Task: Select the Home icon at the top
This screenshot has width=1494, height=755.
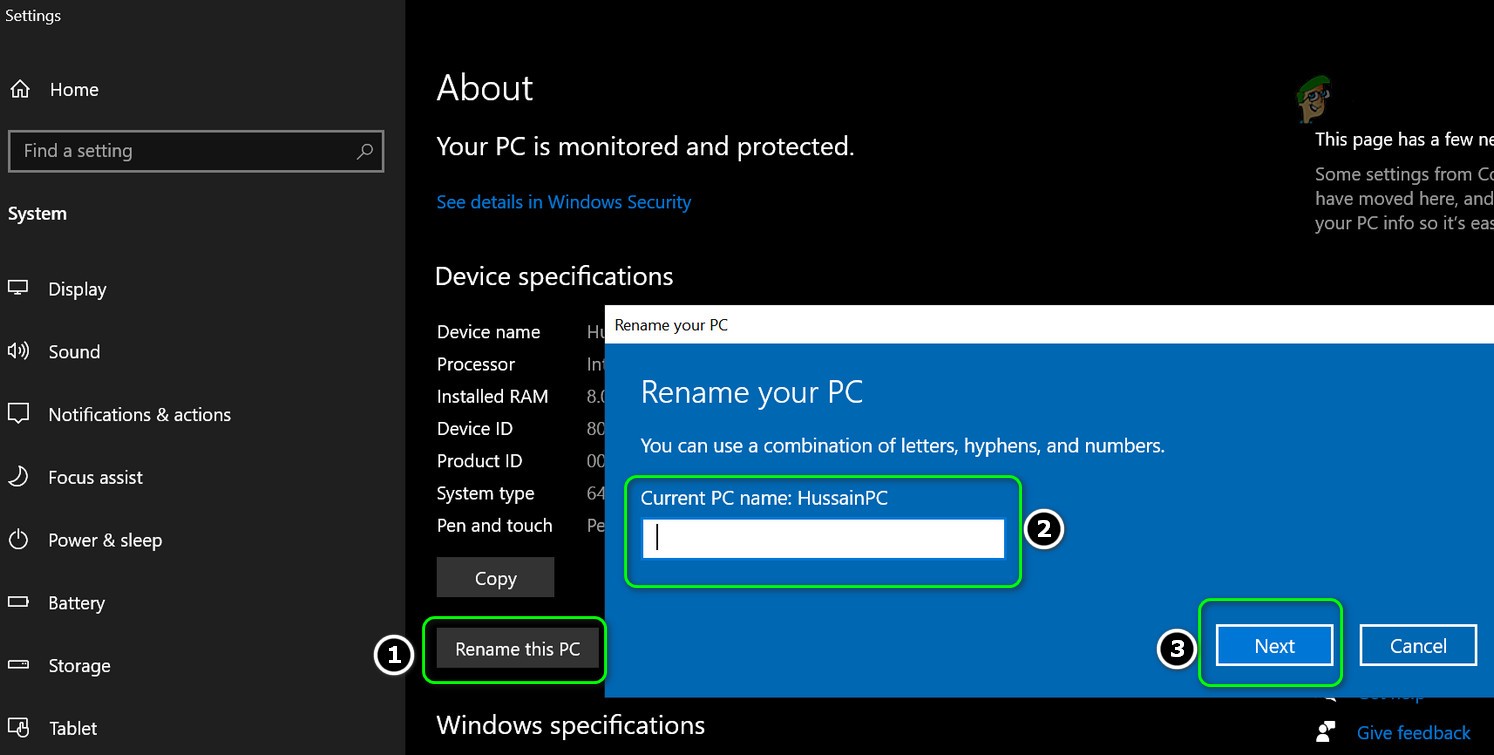Action: click(18, 88)
